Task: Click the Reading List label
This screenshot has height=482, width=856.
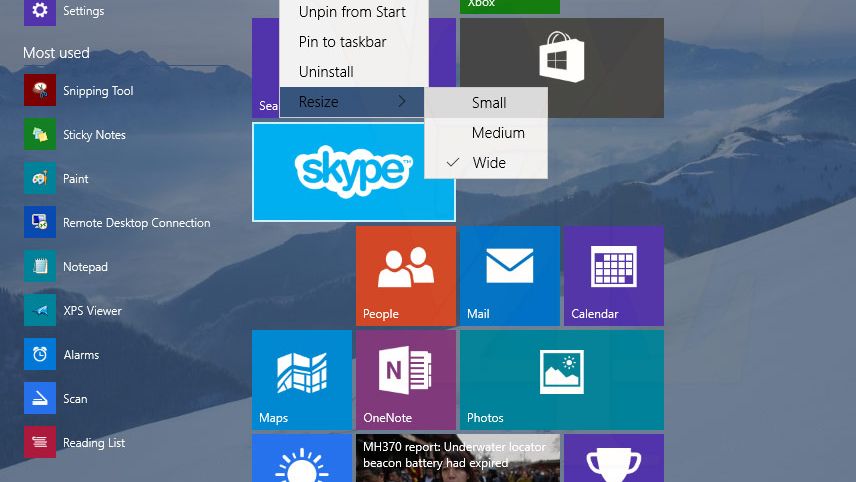Action: point(94,443)
